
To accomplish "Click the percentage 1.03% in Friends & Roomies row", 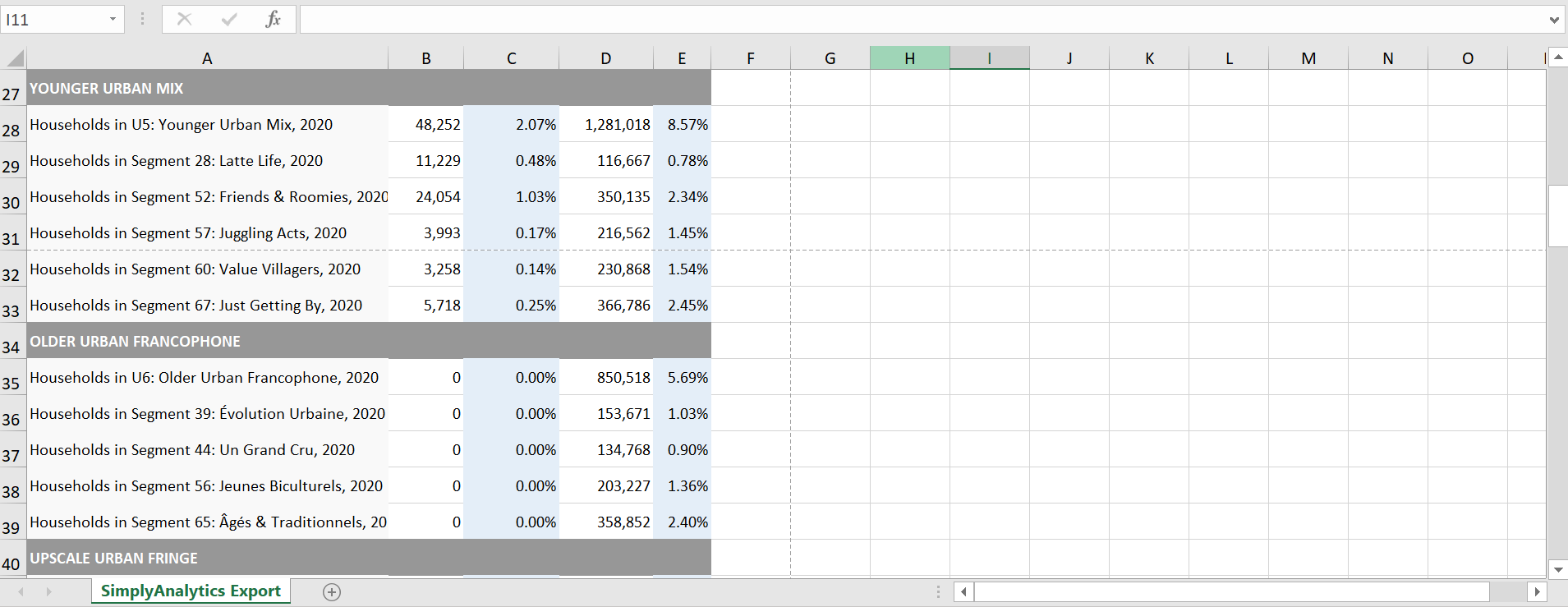I will 536,197.
